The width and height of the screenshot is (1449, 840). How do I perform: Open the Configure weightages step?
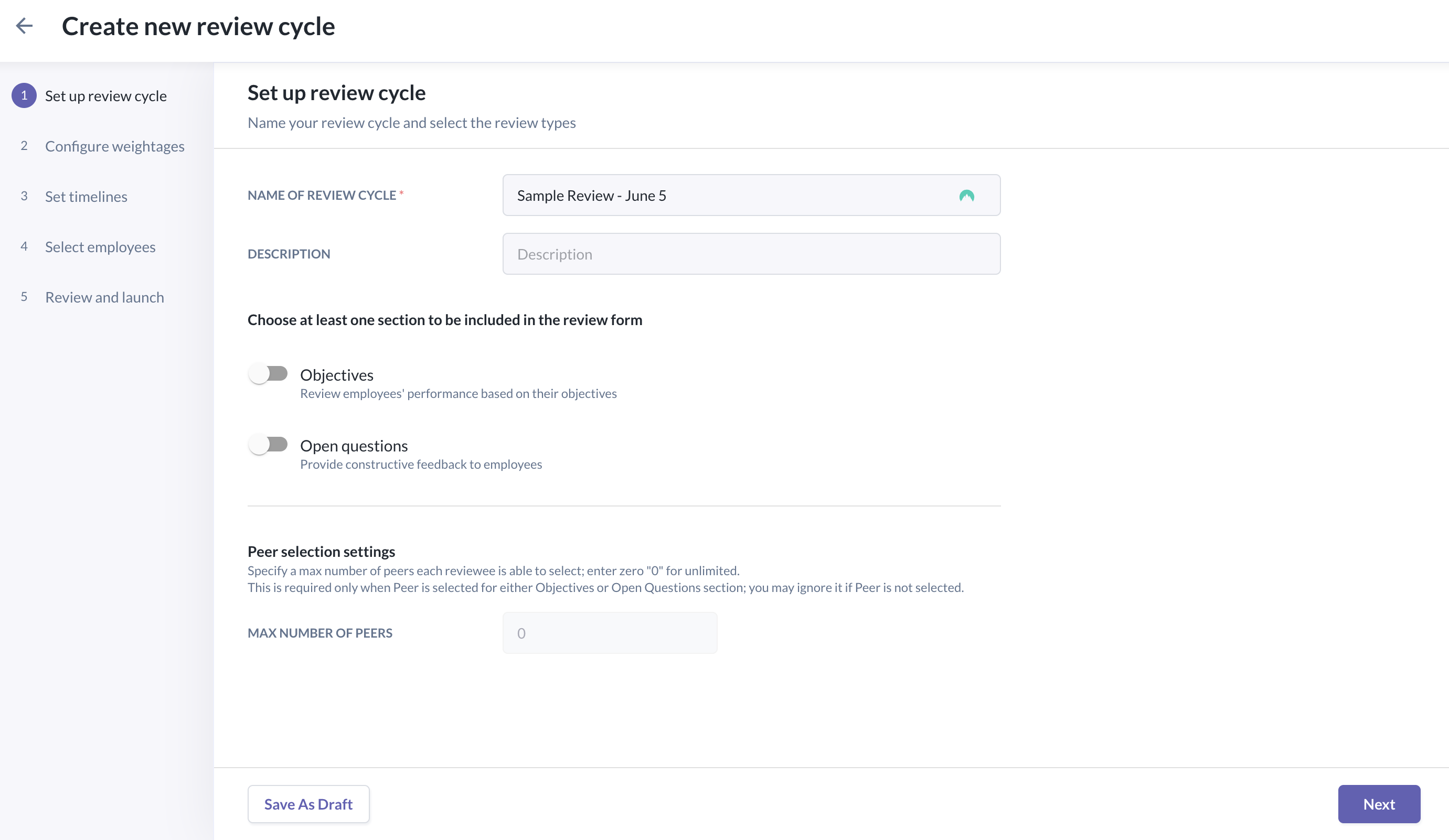[114, 146]
